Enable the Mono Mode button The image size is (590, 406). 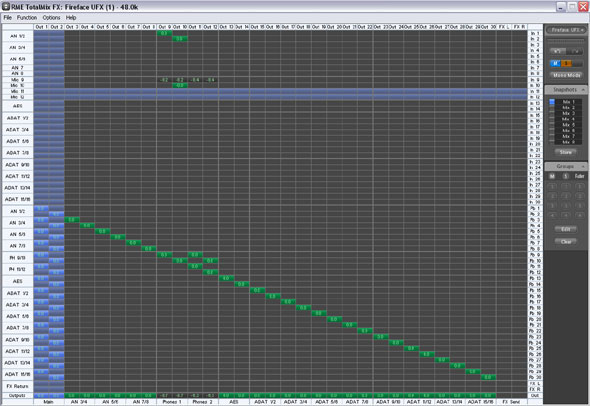[566, 75]
